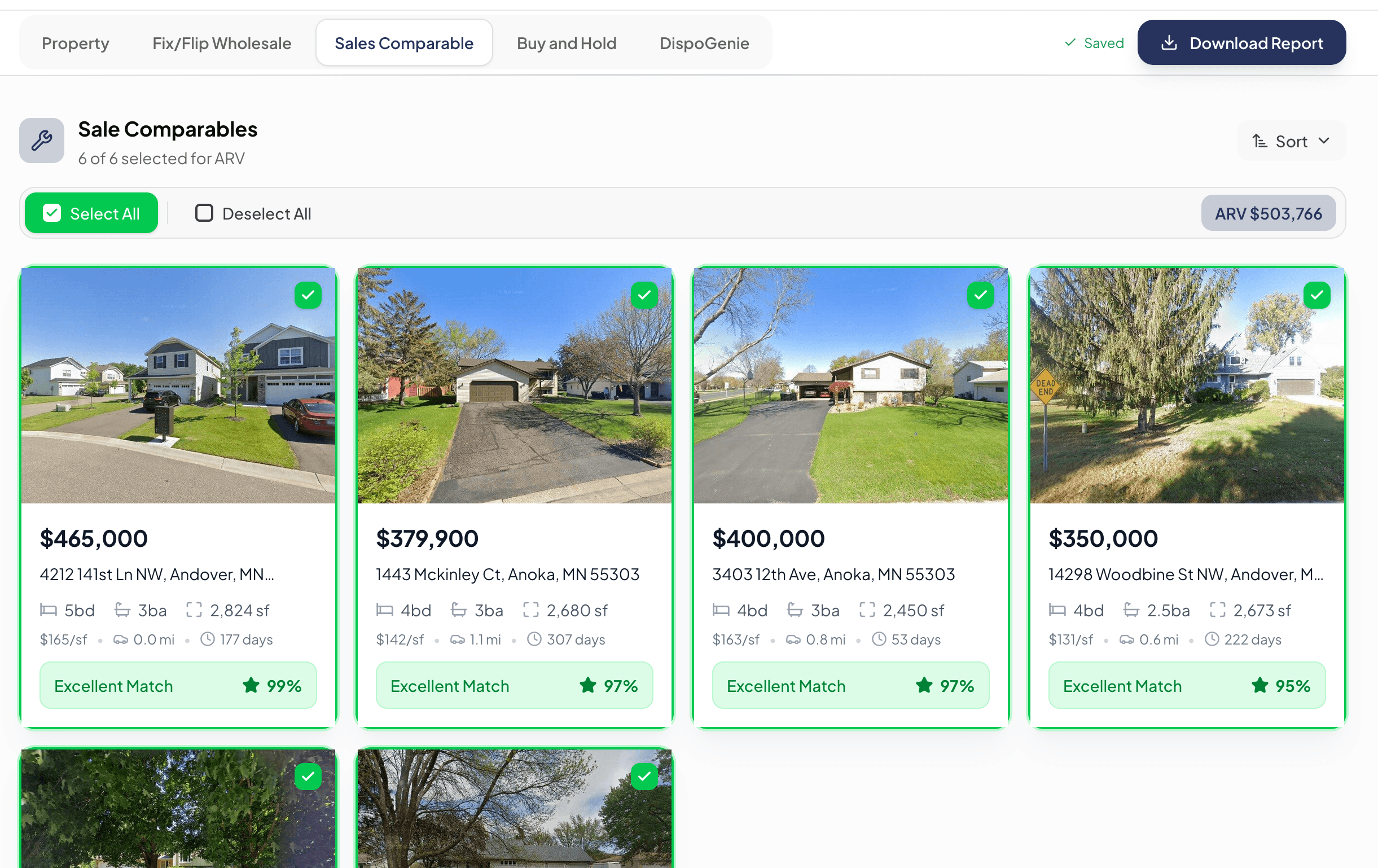Click the car icon next to 0.0 mi

[x=120, y=639]
